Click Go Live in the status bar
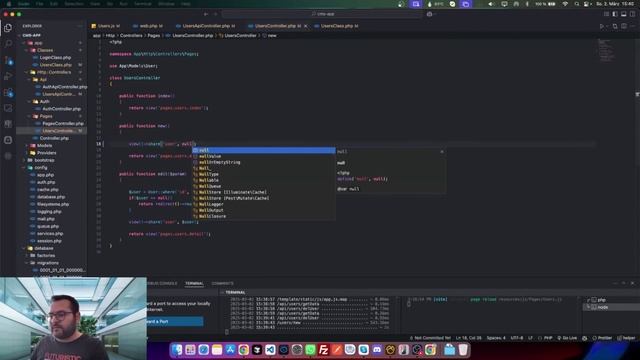Image resolution: width=640 pixels, height=360 pixels. tap(567, 338)
